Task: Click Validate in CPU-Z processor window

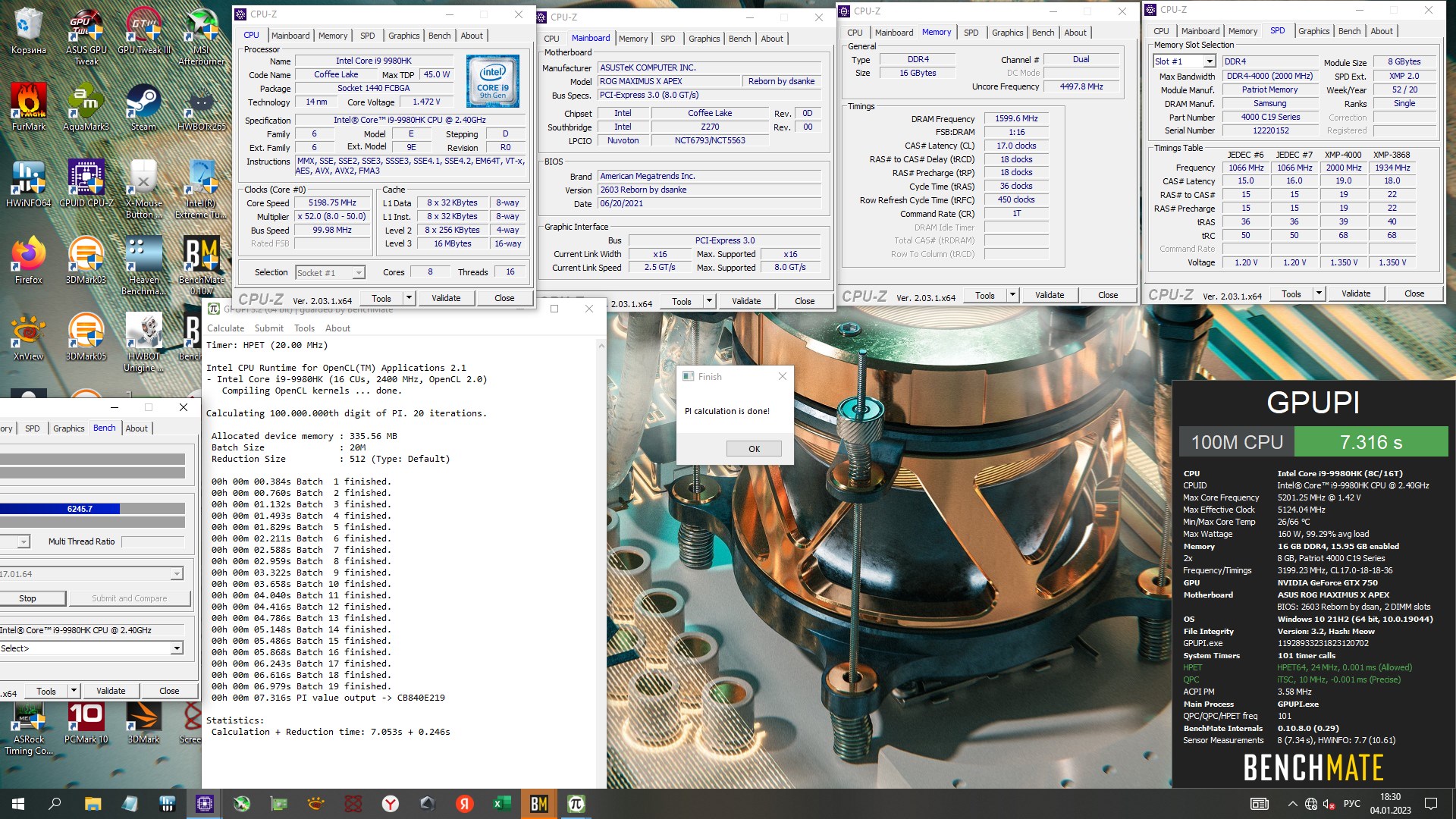Action: tap(446, 298)
